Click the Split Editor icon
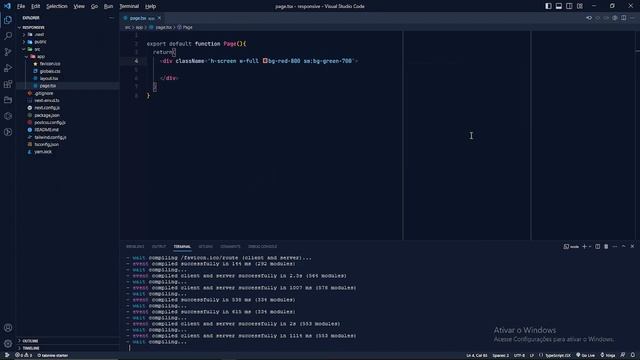640x360 pixels. pyautogui.click(x=624, y=18)
